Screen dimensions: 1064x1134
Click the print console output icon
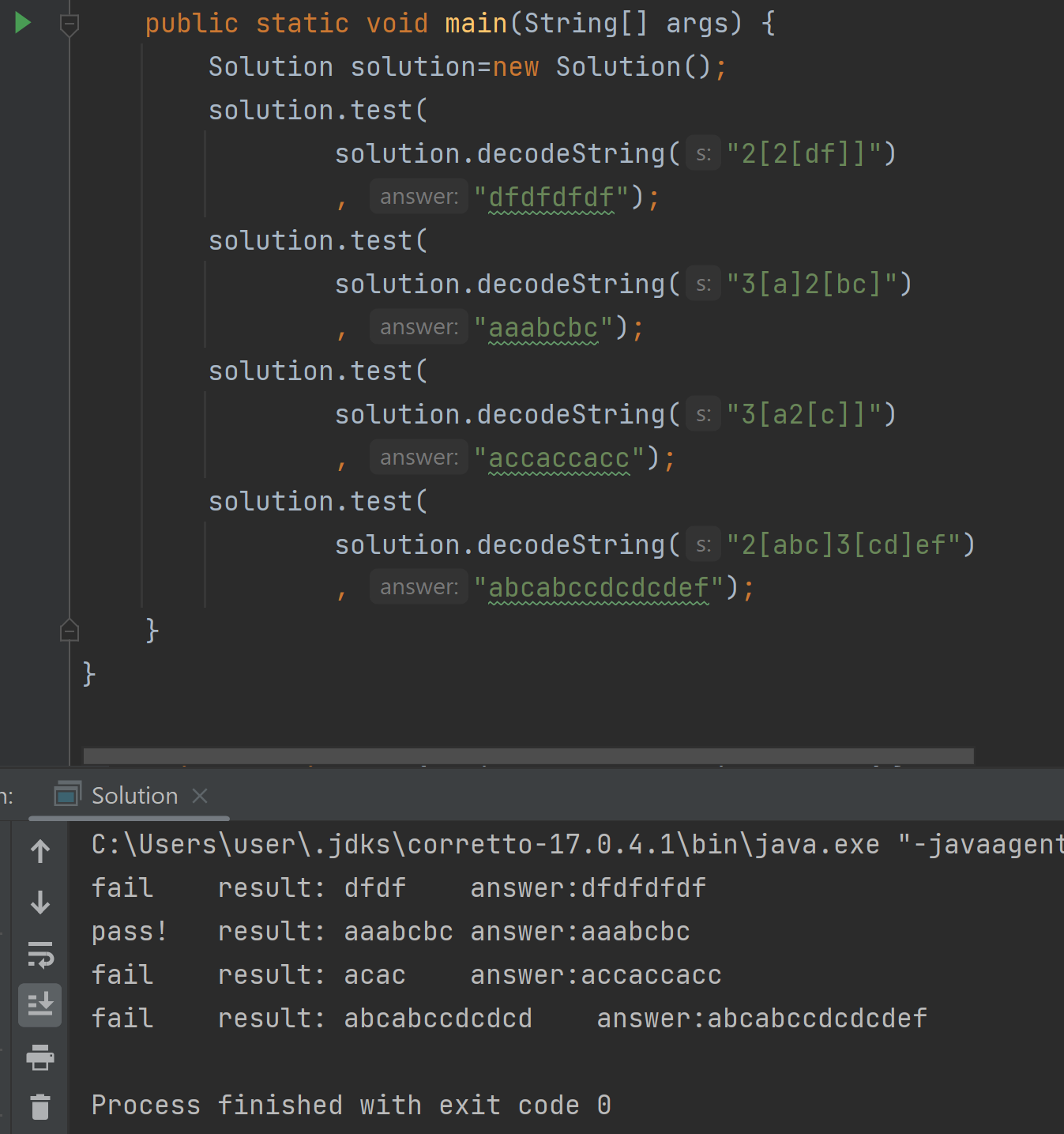[x=40, y=1057]
